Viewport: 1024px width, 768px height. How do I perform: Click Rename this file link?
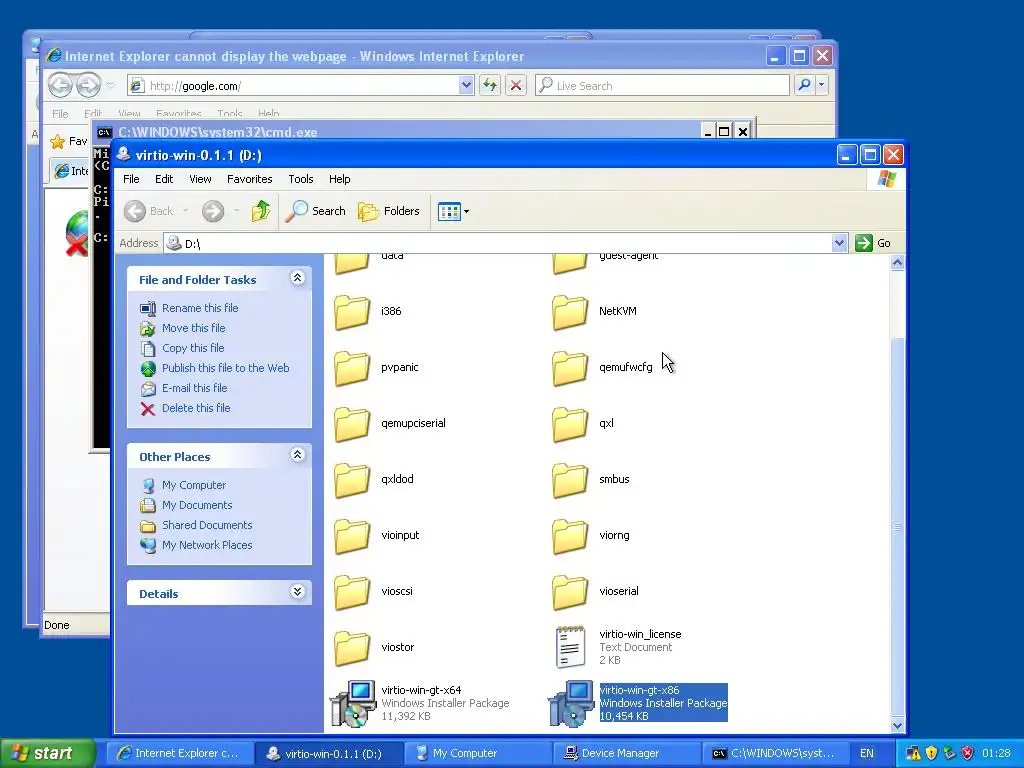click(200, 308)
